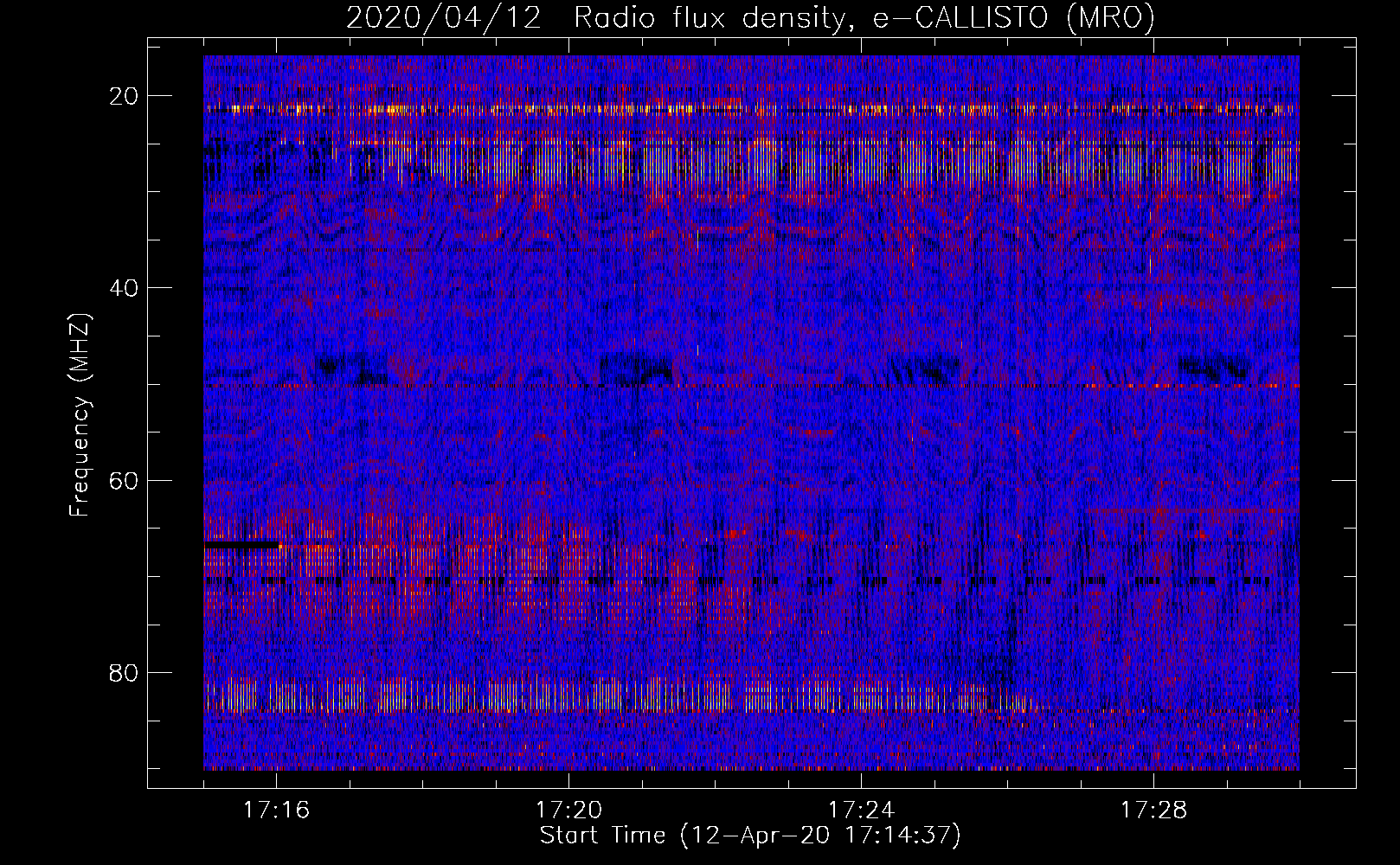Click the 17:28 time tick label

click(x=1153, y=811)
